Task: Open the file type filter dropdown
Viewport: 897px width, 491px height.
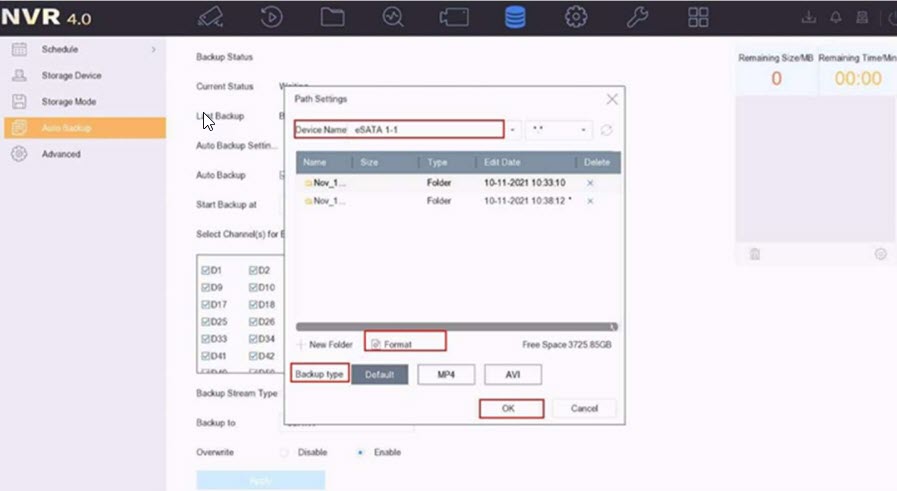Action: 558,130
